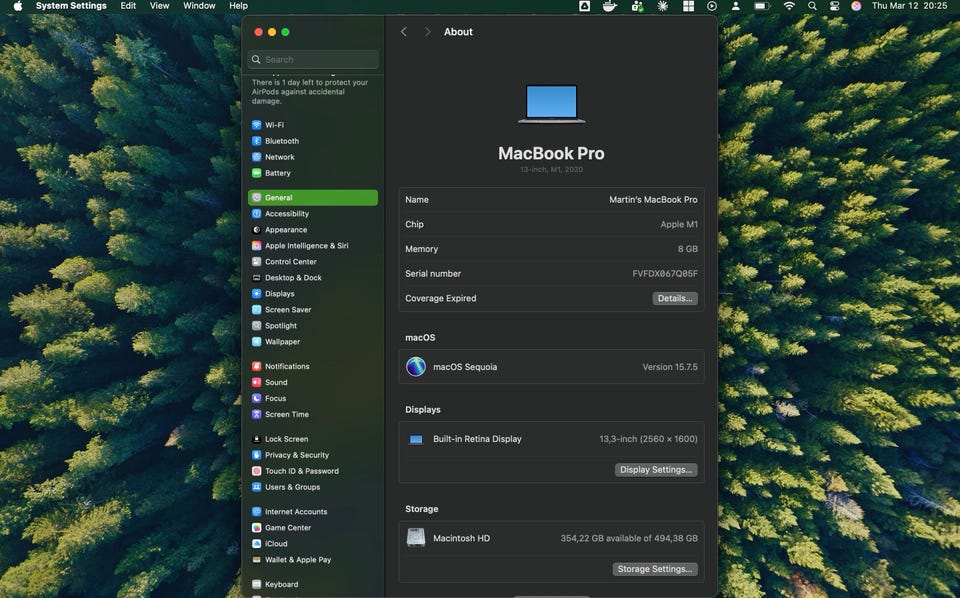Screen dimensions: 960x598
Task: Select the Screen Time sidebar item
Action: (286, 414)
